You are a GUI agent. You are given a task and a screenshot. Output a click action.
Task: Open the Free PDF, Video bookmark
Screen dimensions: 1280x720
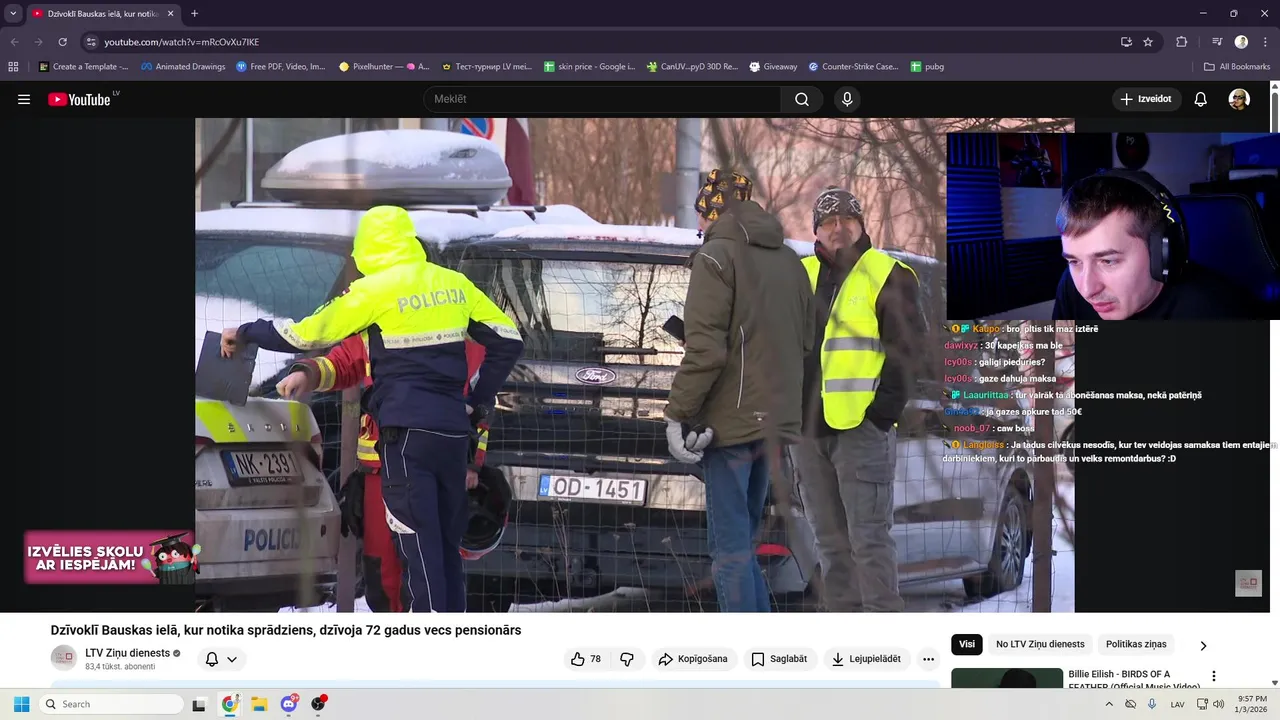[x=281, y=67]
